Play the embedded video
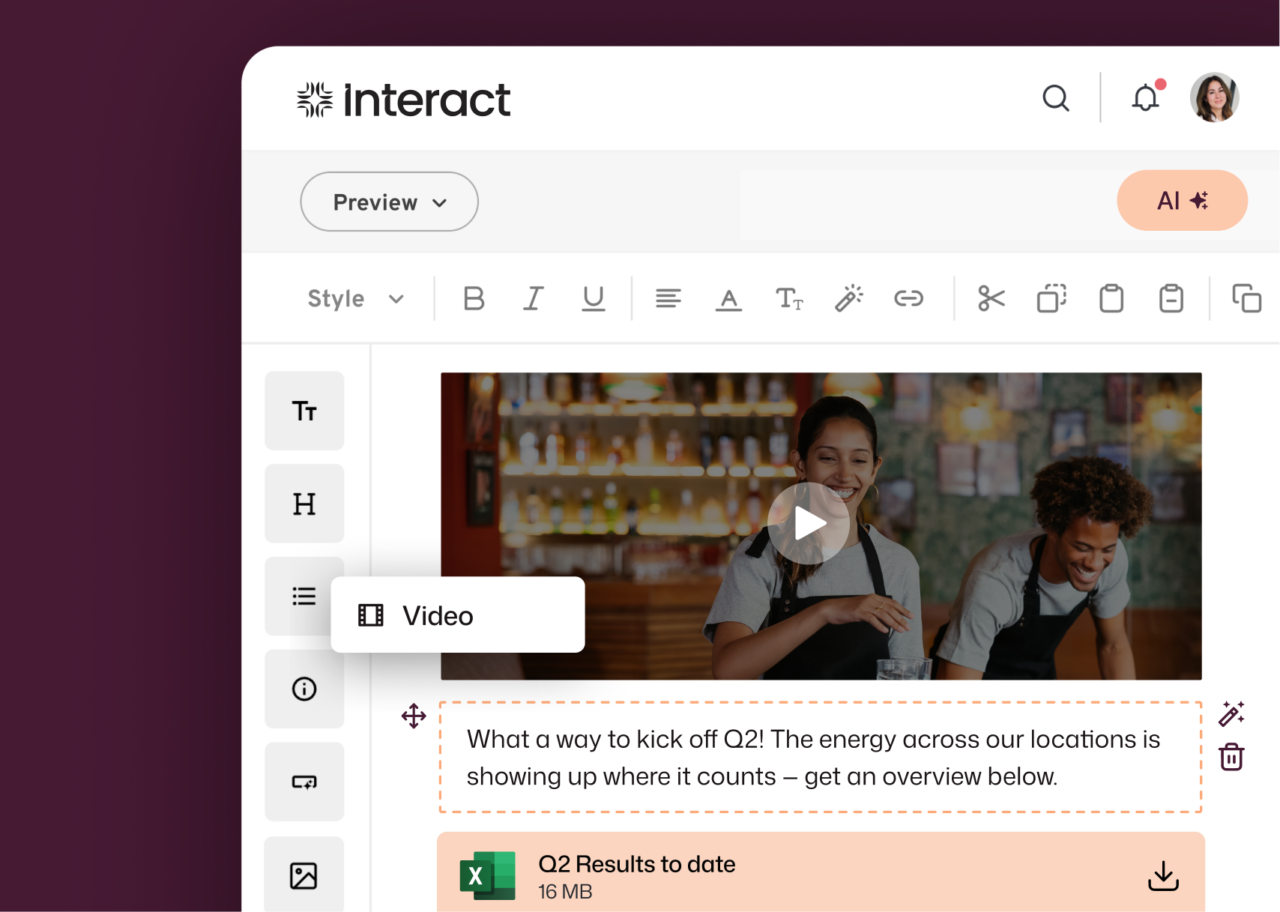 [x=808, y=523]
